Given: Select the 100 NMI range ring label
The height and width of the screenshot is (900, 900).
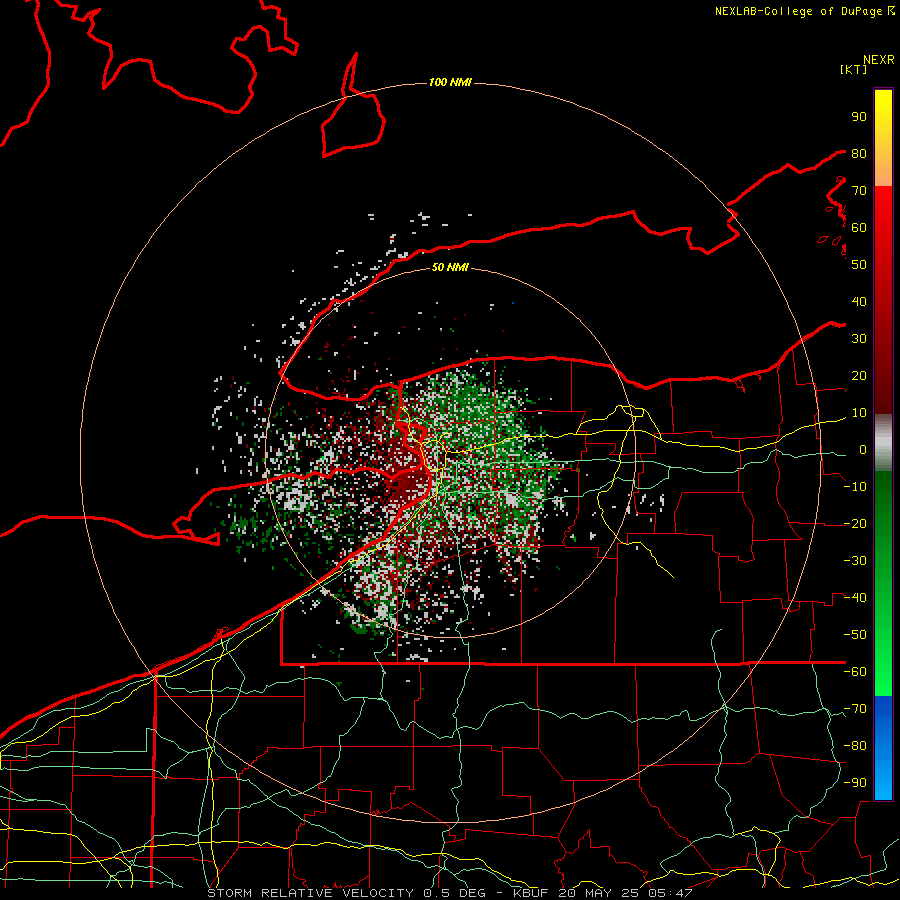Looking at the screenshot, I should [450, 83].
